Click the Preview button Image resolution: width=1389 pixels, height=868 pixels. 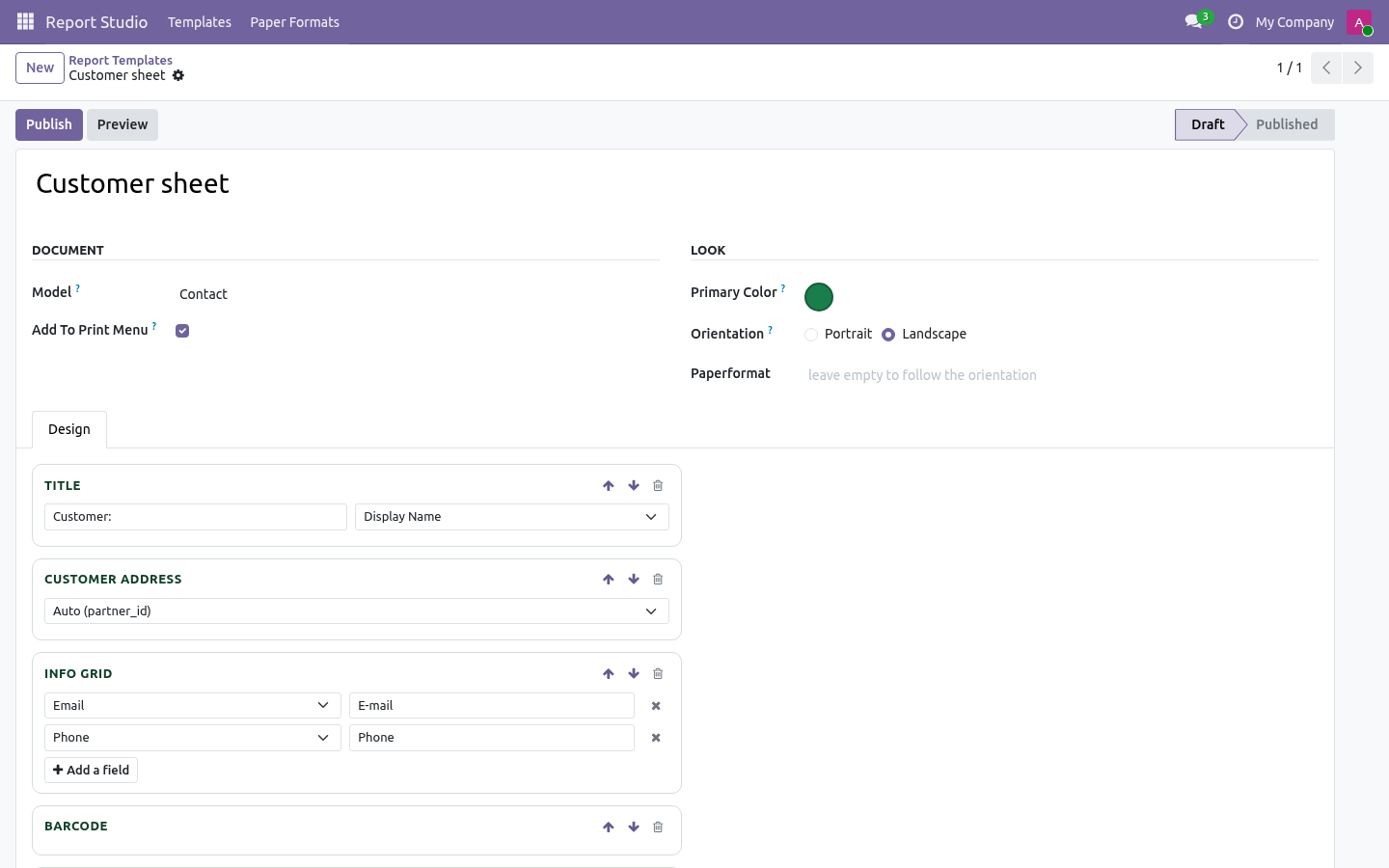(123, 124)
